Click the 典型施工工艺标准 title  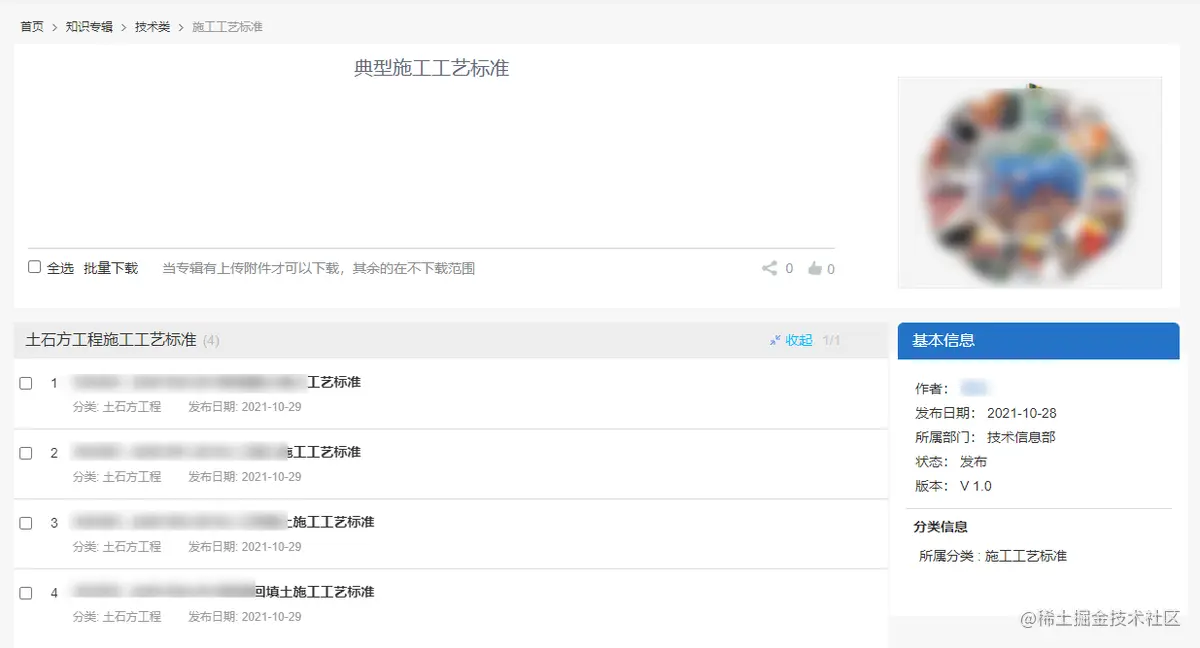431,68
